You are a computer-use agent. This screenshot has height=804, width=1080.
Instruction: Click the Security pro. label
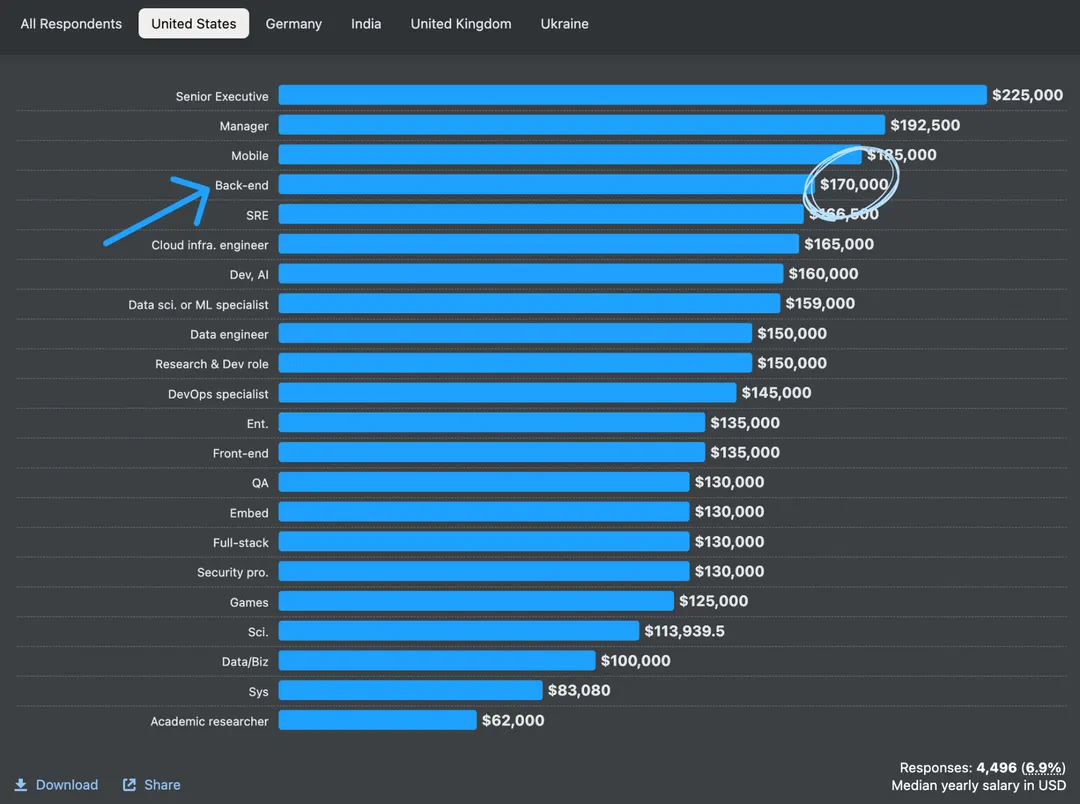click(233, 573)
